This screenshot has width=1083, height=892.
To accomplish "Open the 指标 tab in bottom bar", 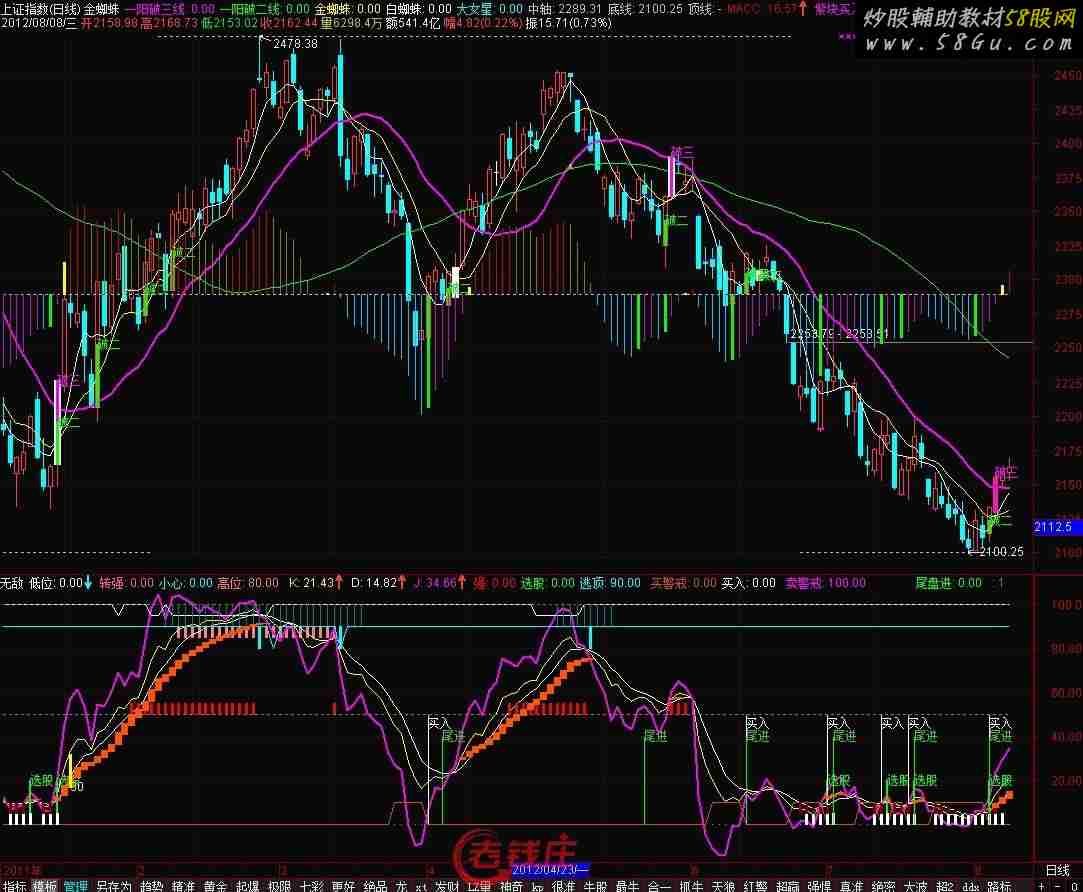I will pyautogui.click(x=15, y=886).
